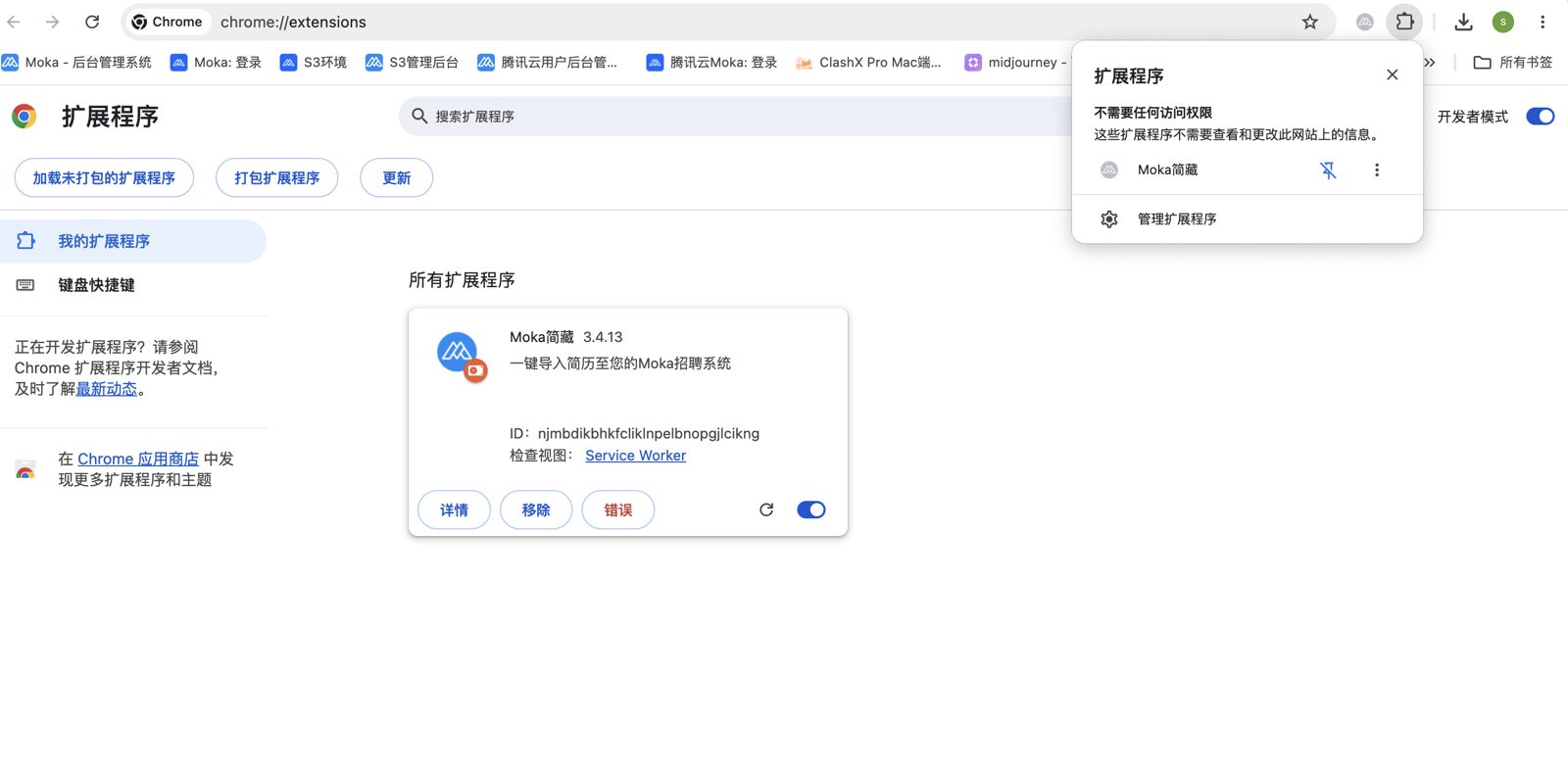This screenshot has height=775, width=1568.
Task: Open the Chrome three-dot menu
Action: tap(1543, 22)
